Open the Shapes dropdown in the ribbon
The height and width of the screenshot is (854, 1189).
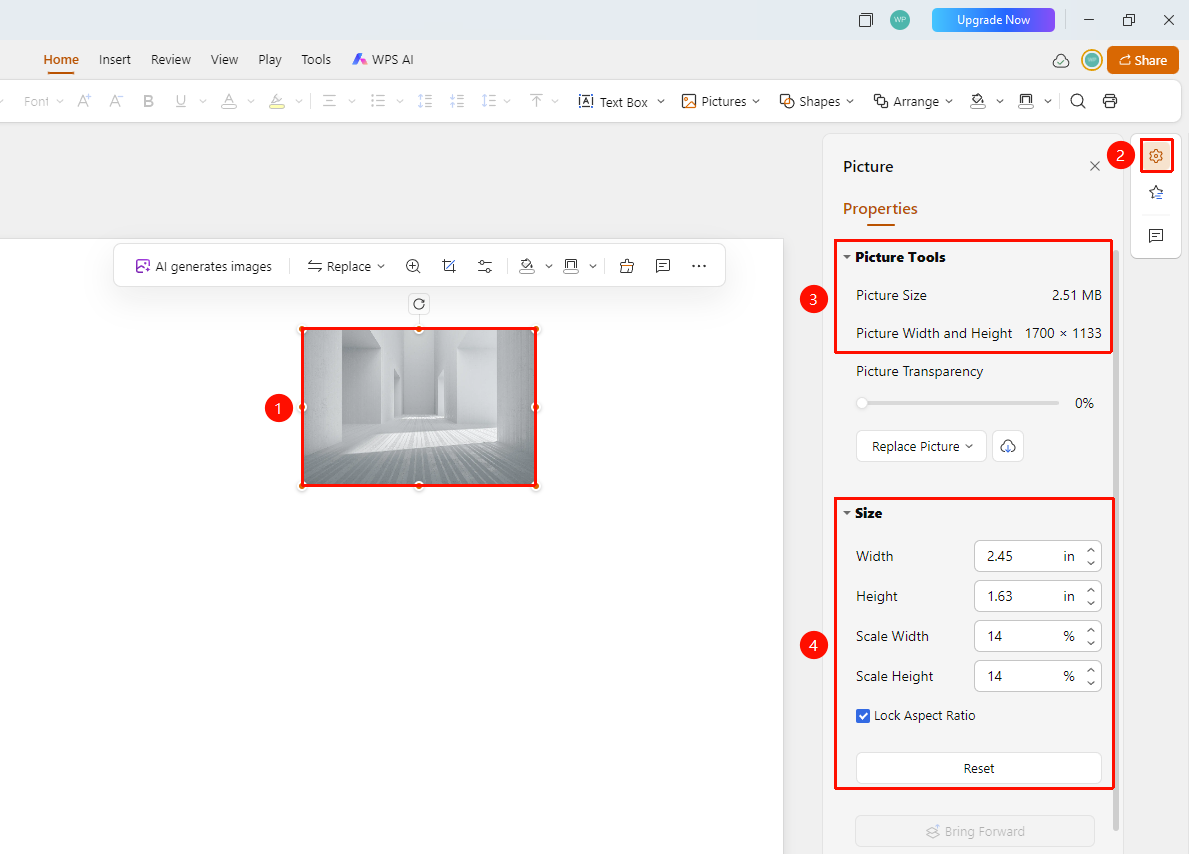click(x=817, y=102)
